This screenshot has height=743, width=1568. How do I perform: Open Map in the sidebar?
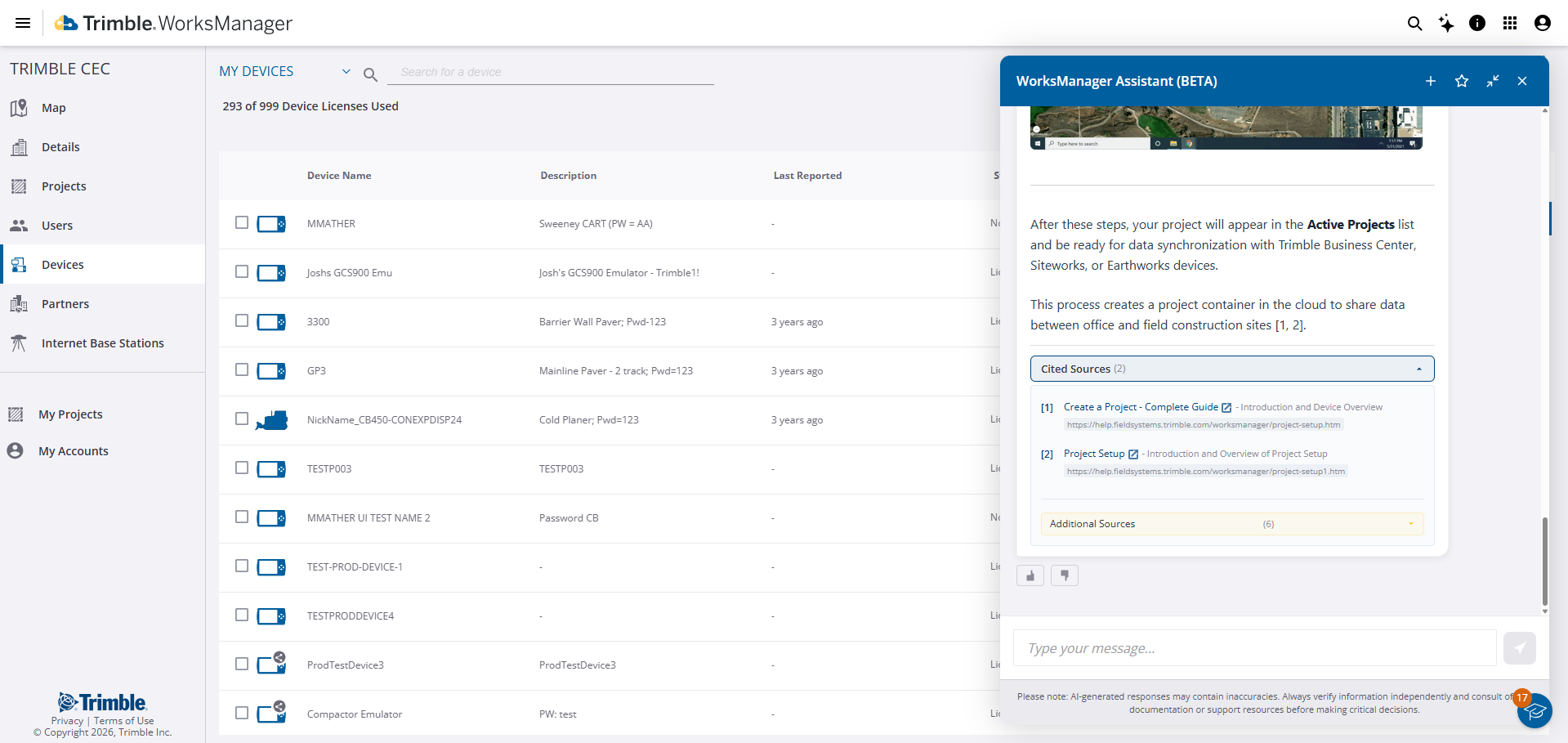coord(102,108)
